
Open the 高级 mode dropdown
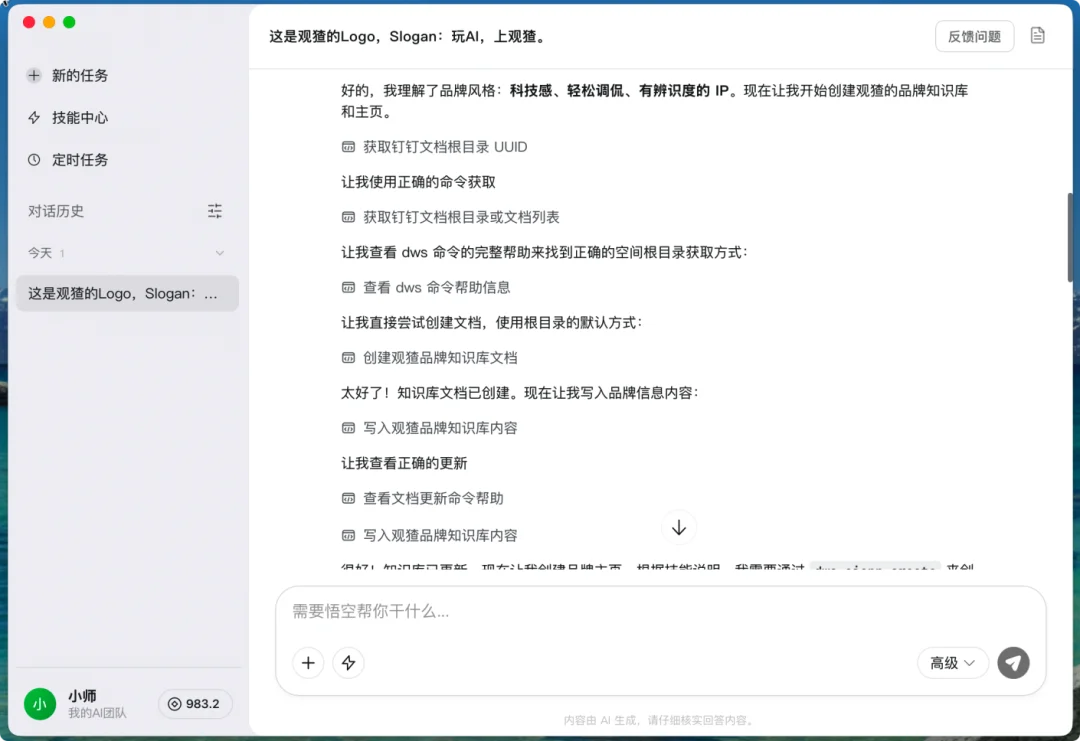[952, 663]
